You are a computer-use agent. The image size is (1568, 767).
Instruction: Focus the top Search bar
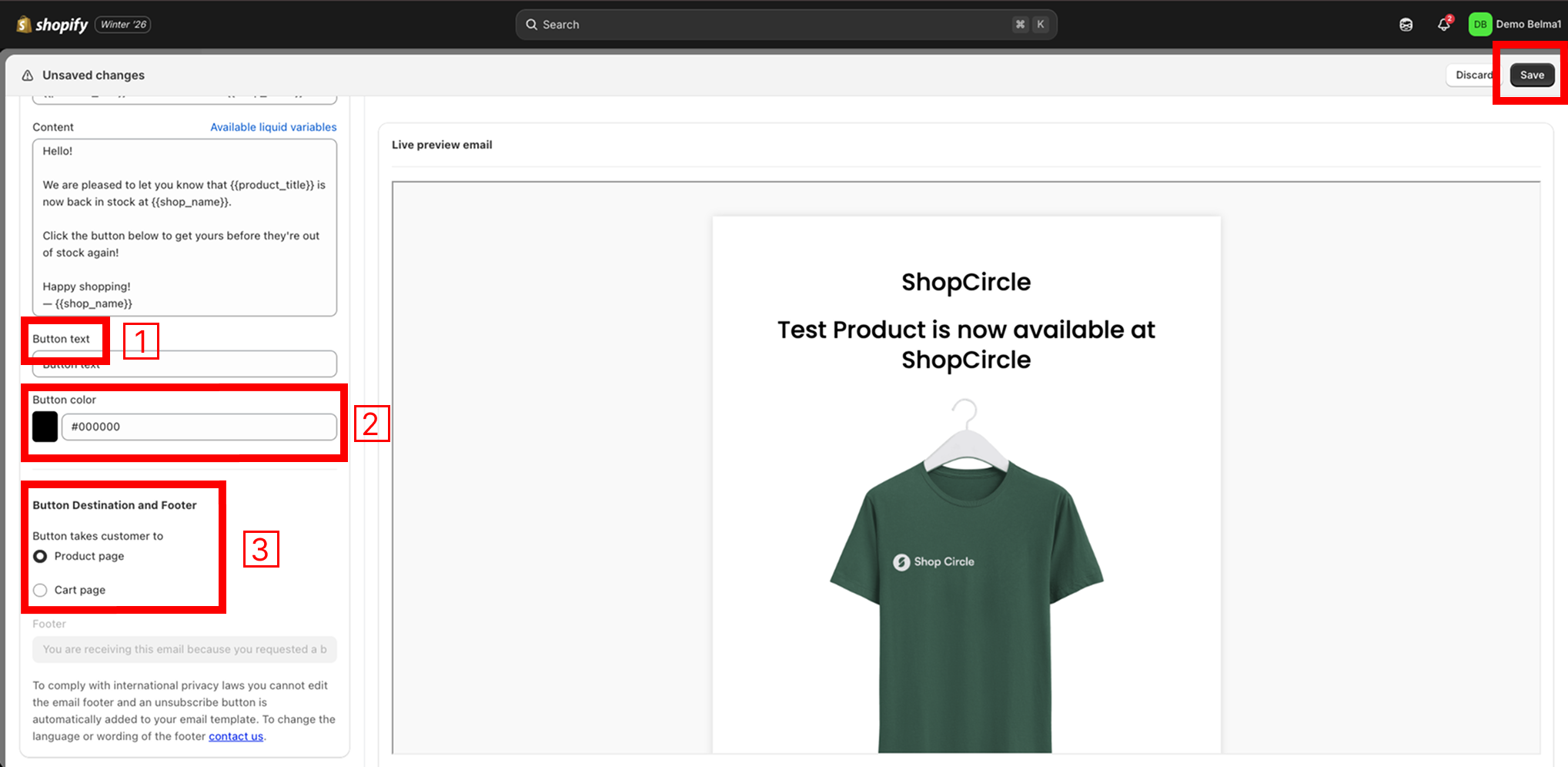coord(786,25)
